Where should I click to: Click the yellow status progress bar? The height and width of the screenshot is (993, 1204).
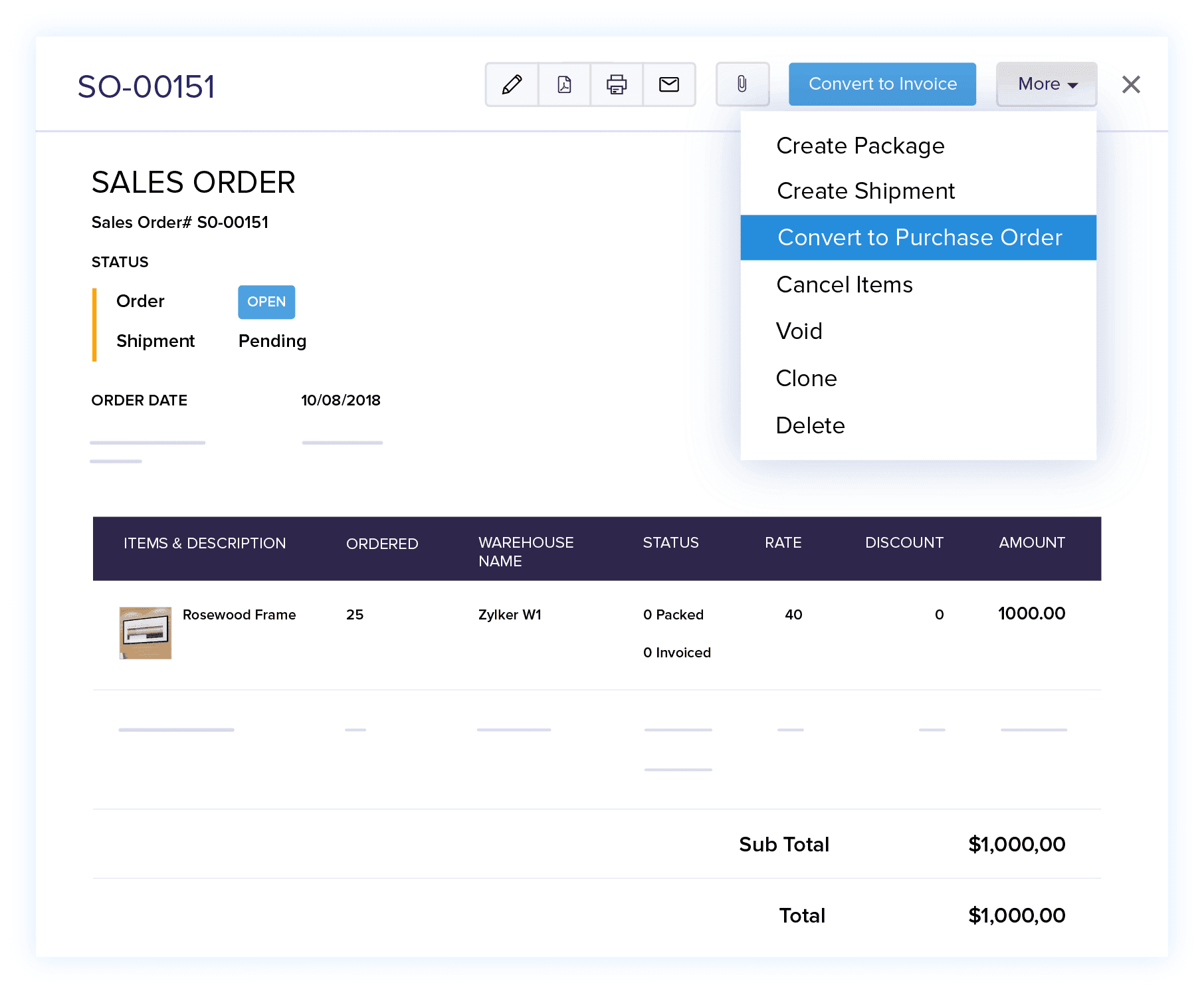96,323
